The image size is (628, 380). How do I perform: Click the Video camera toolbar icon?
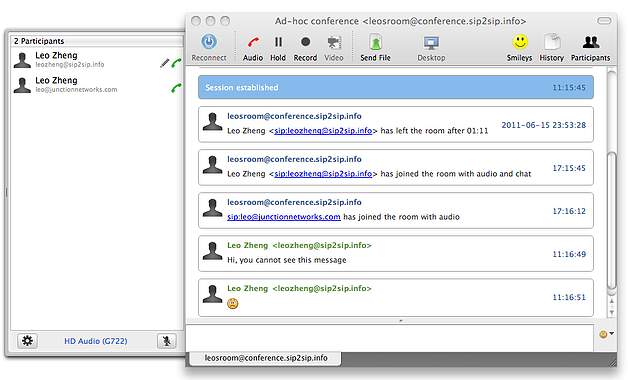pos(334,42)
